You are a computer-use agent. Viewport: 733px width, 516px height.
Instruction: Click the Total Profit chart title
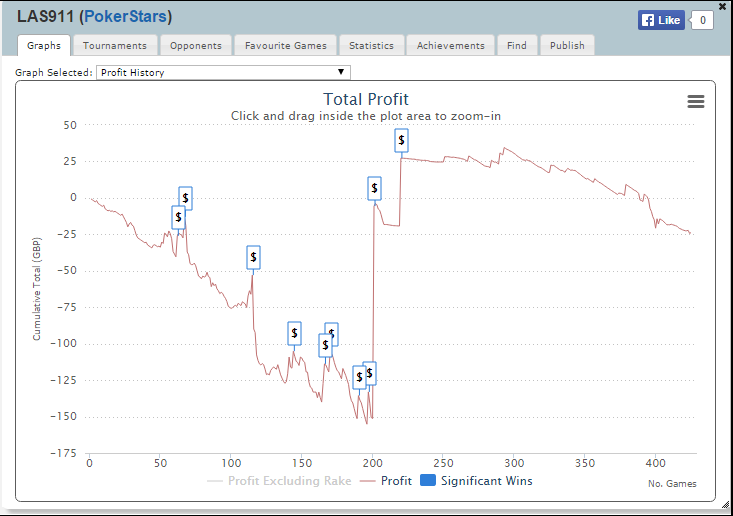coord(366,100)
